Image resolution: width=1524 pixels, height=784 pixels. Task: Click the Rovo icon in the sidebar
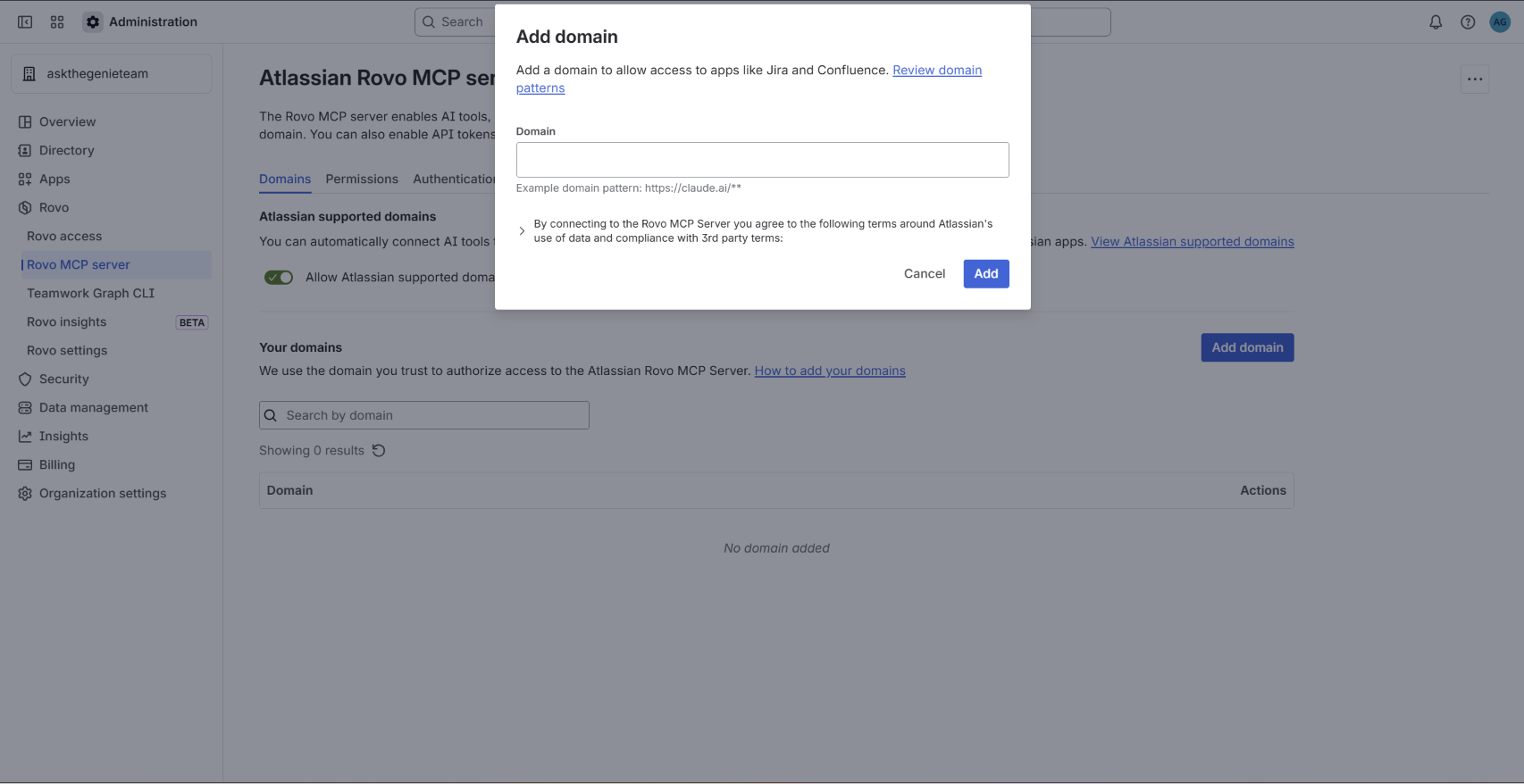(x=25, y=208)
